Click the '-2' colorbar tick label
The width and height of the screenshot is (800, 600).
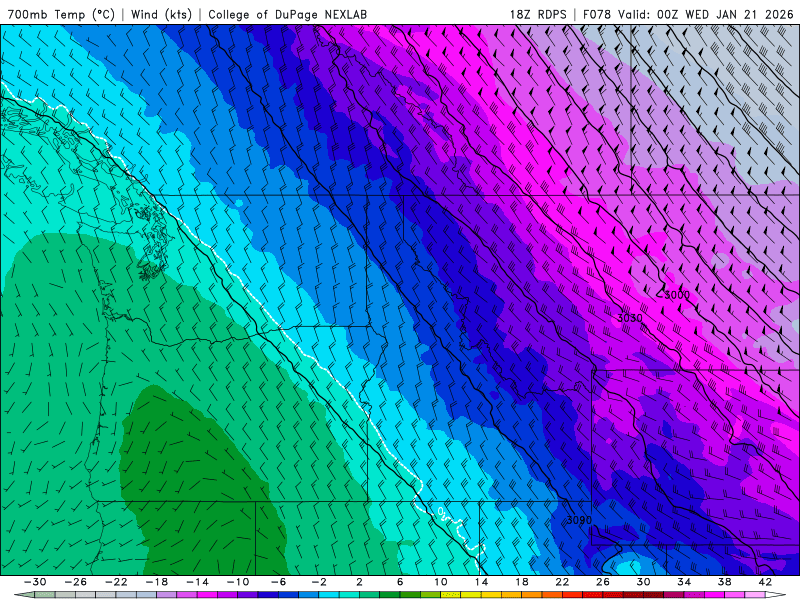tap(319, 582)
